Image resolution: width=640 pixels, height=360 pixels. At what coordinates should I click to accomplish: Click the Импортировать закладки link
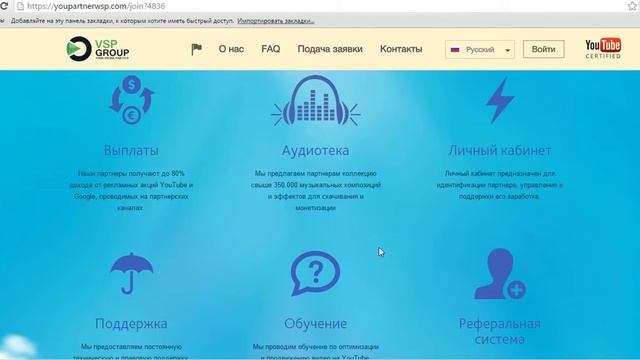click(x=276, y=21)
